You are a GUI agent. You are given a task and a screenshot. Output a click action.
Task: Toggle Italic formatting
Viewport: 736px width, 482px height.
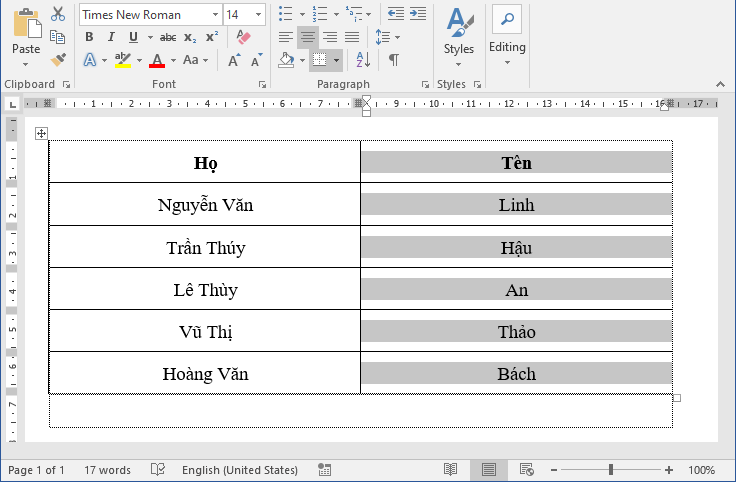111,37
